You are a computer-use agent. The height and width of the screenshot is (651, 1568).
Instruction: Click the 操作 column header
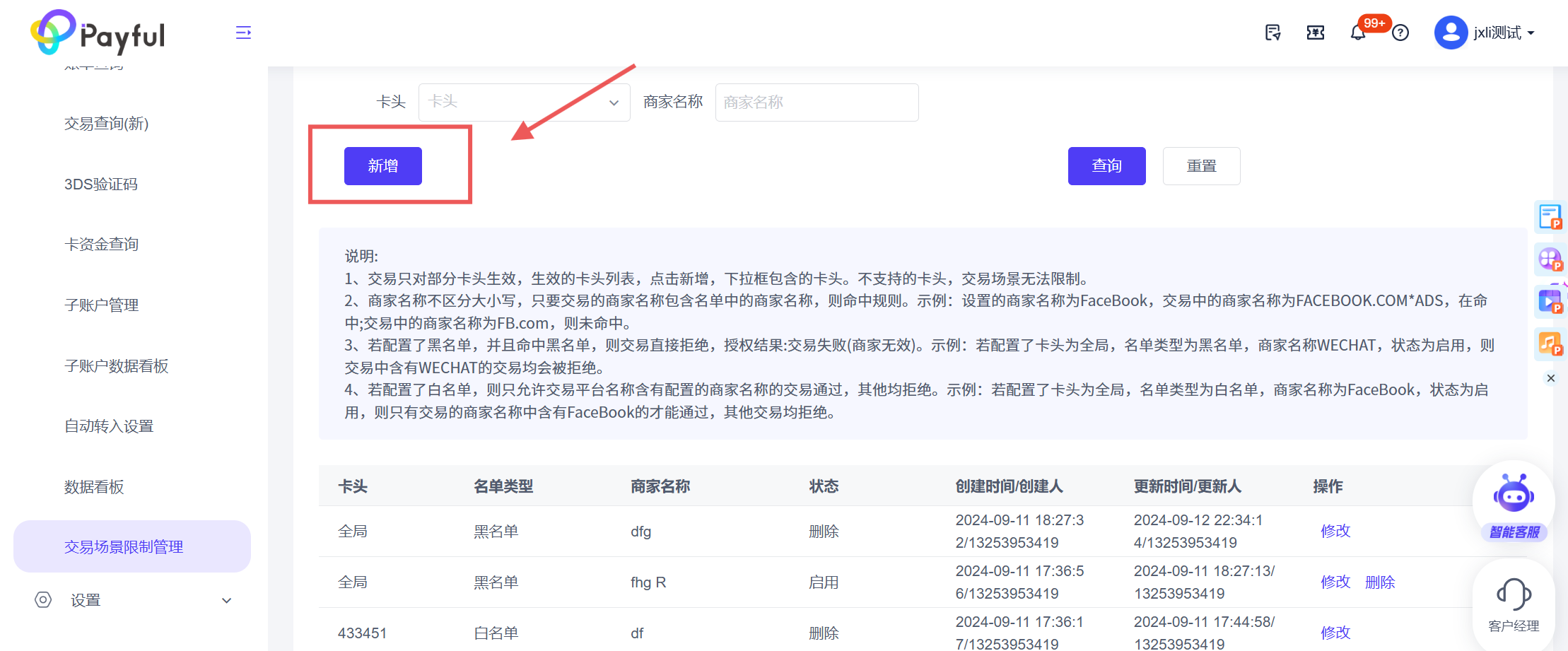coord(1328,486)
